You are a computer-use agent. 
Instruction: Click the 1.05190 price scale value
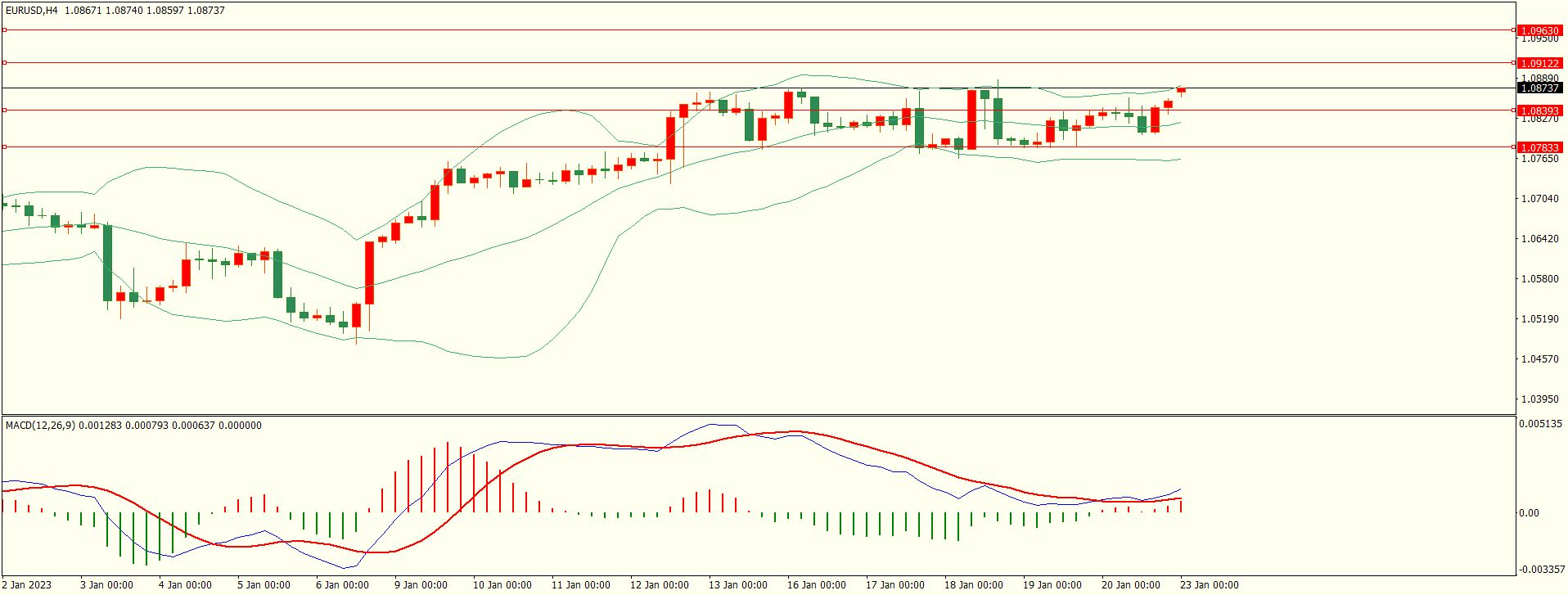(x=1539, y=319)
